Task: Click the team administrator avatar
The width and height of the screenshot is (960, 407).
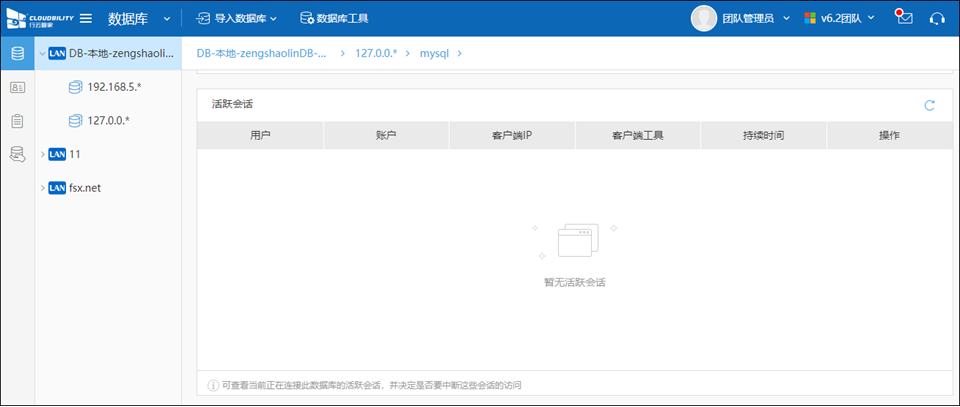Action: click(x=704, y=18)
